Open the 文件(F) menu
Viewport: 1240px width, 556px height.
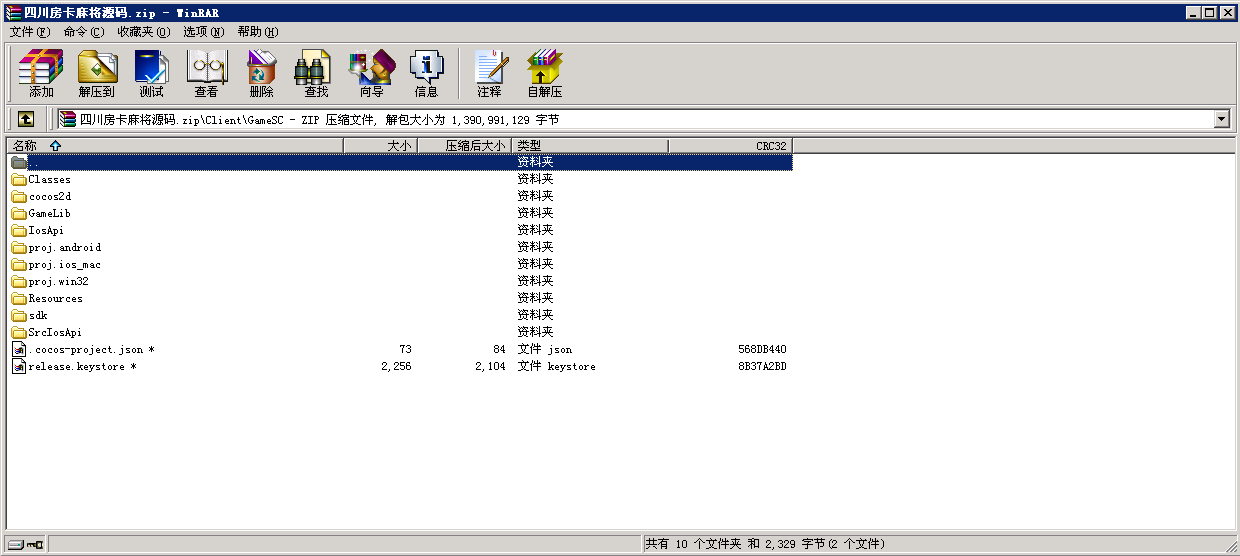tap(29, 32)
